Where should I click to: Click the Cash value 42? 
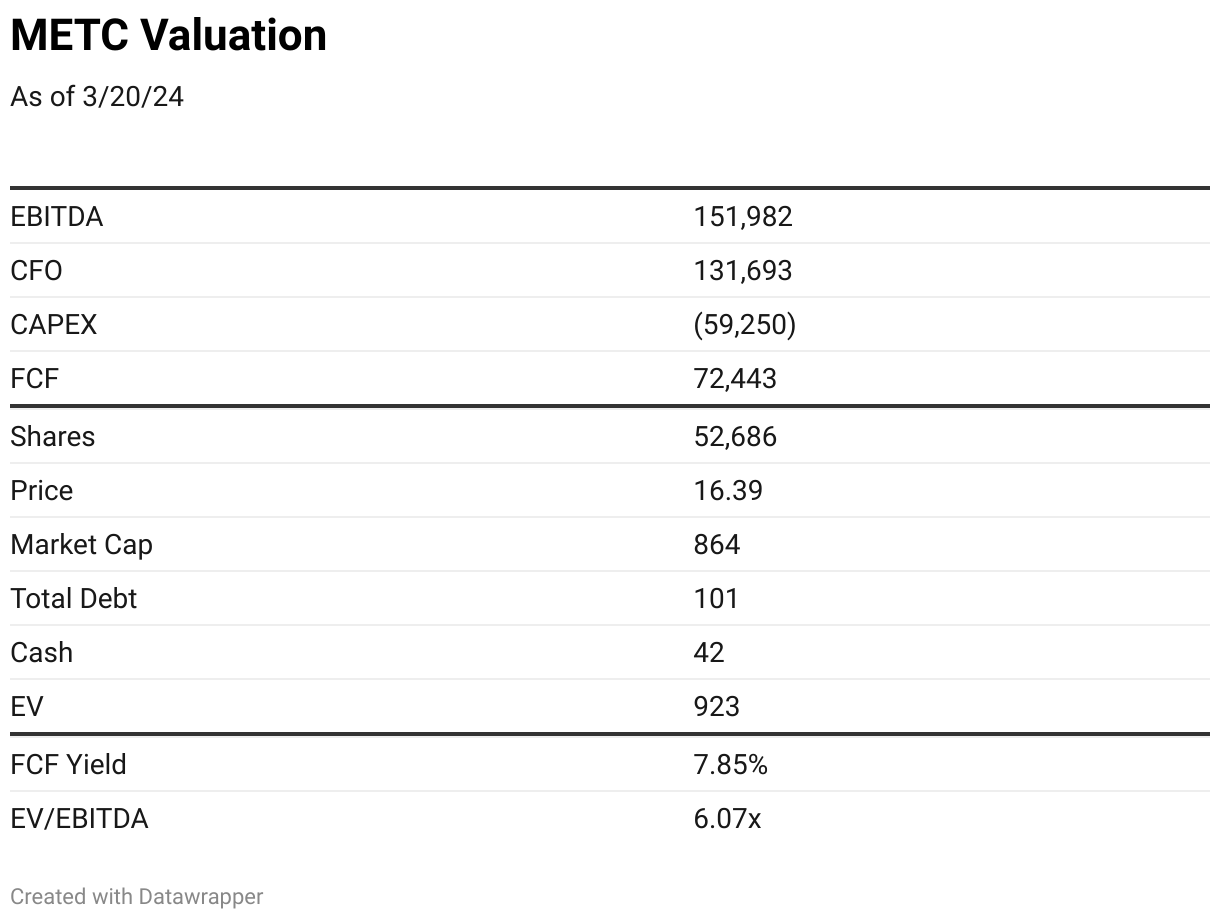(x=709, y=652)
